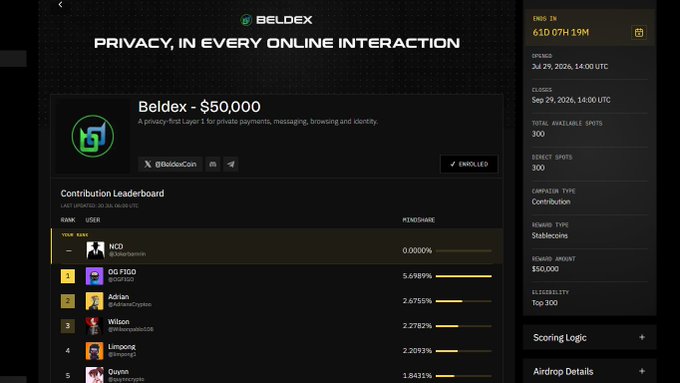Expand the Scoring Logic section
This screenshot has width=680, height=383.
(589, 337)
